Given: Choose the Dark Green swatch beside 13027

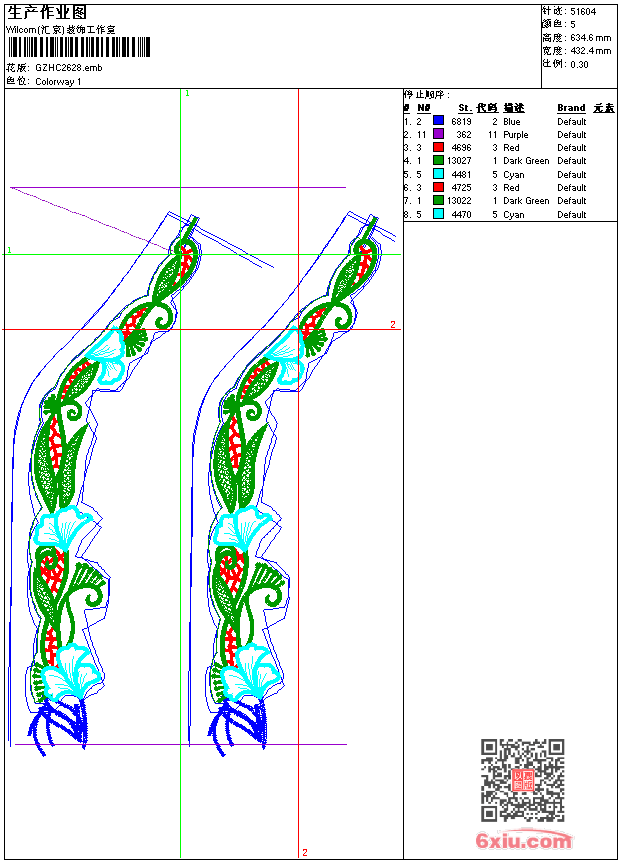Looking at the screenshot, I should tap(438, 160).
